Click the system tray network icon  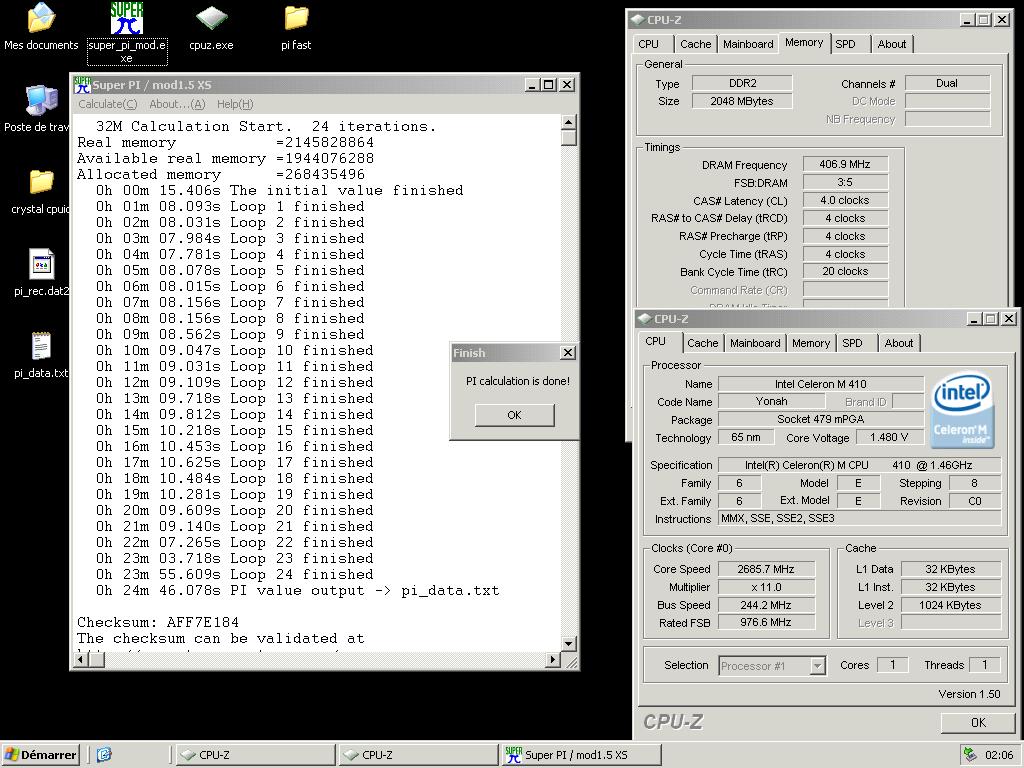coord(970,755)
